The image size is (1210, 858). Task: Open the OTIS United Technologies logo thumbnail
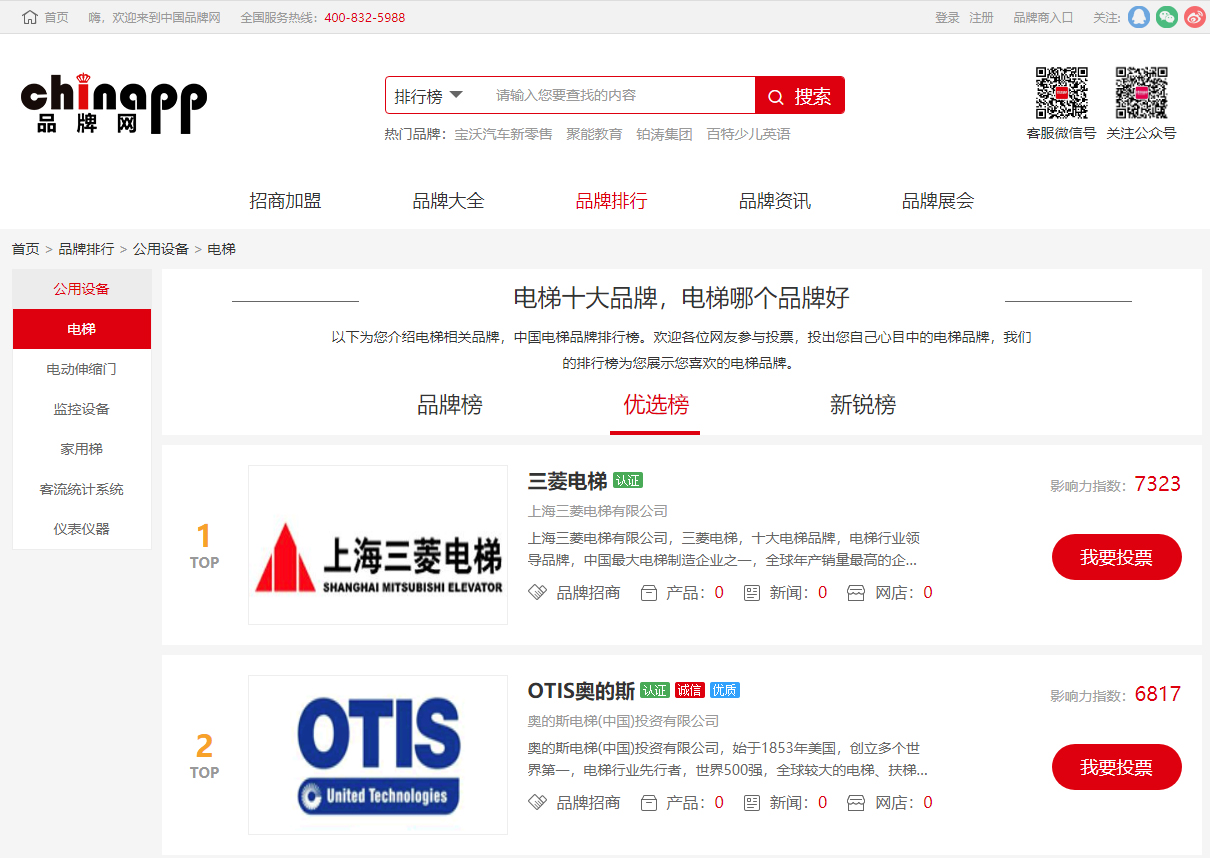(x=378, y=755)
